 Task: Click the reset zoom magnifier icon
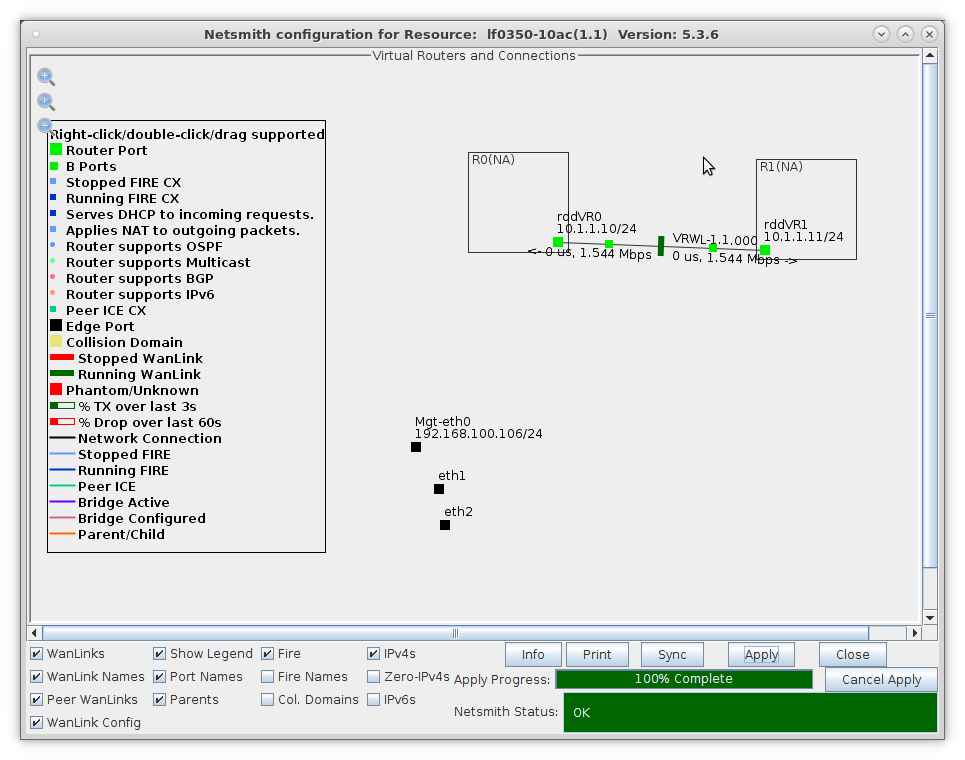(x=45, y=101)
